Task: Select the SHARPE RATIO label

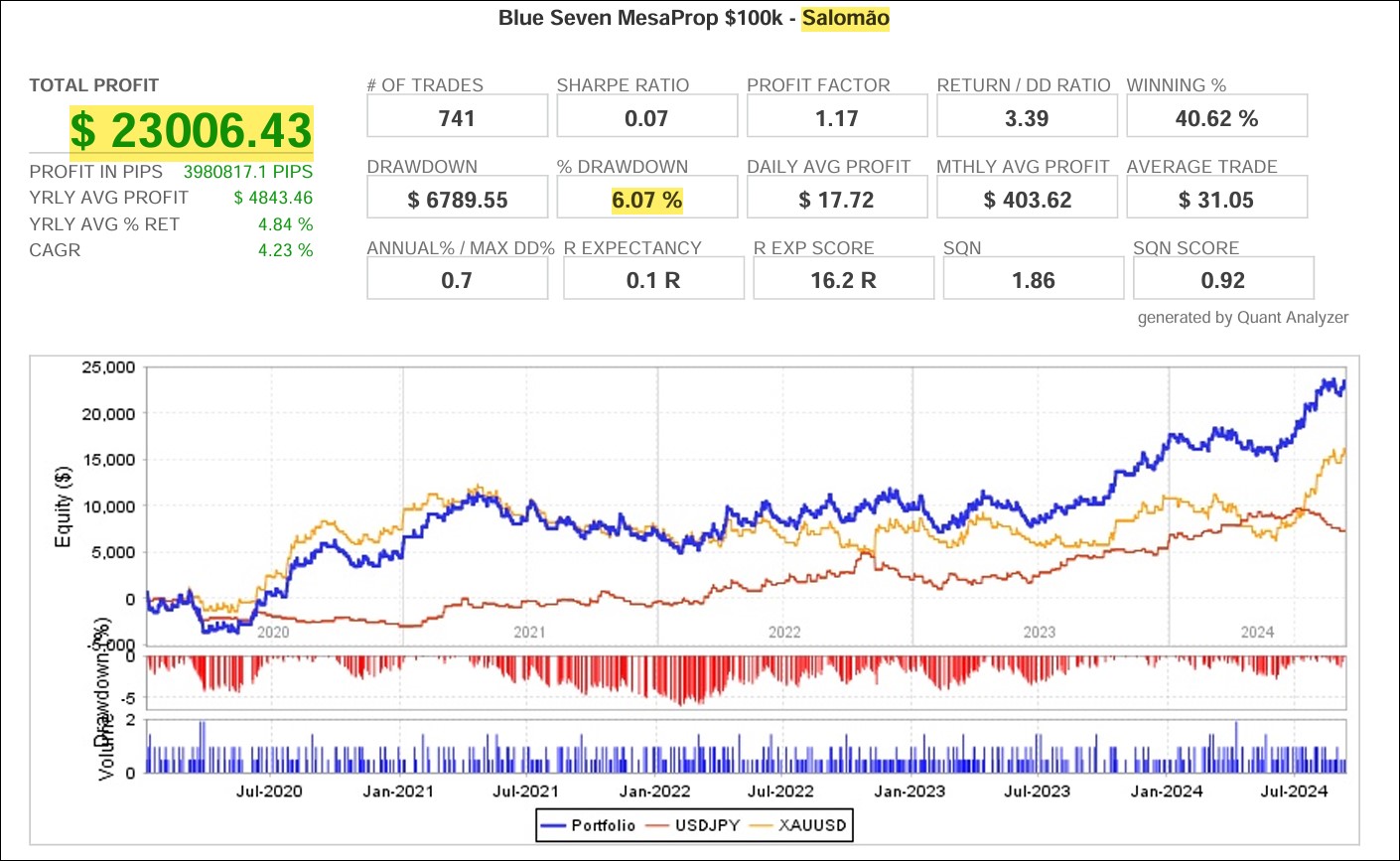Action: pyautogui.click(x=623, y=85)
